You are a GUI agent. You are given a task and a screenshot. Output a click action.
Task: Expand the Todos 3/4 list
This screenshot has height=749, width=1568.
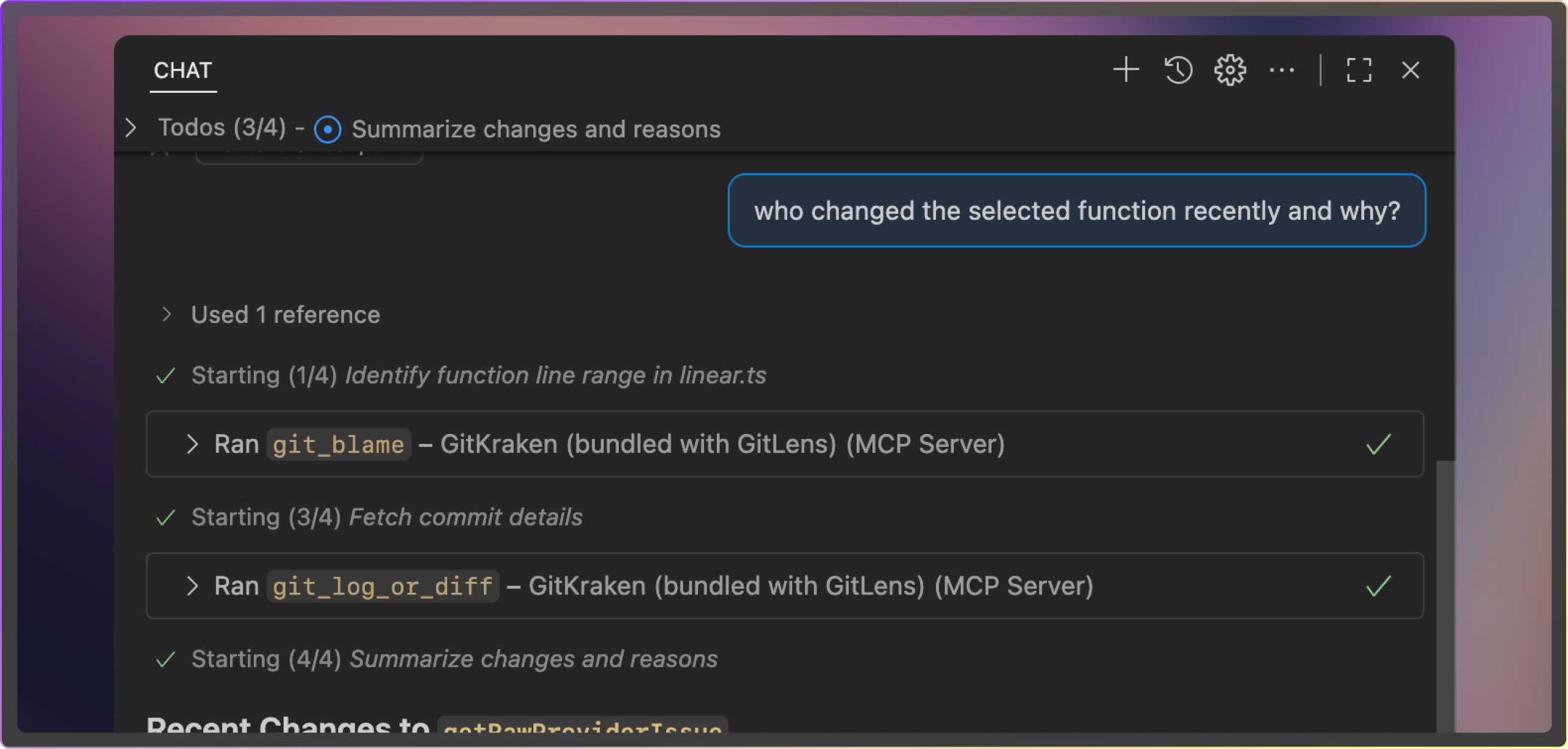pyautogui.click(x=131, y=128)
